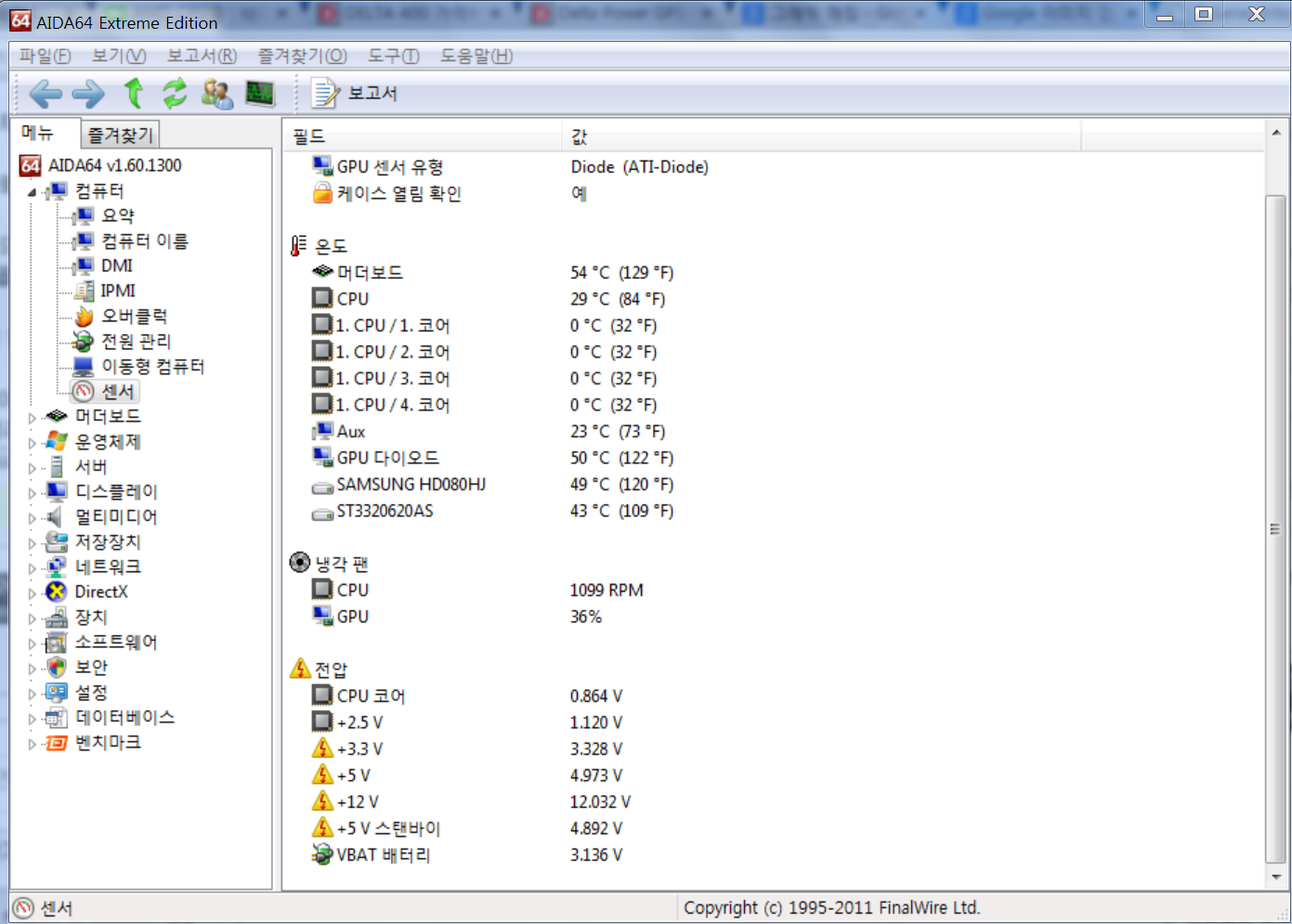Image resolution: width=1292 pixels, height=924 pixels.
Task: Select the VBAT 배터리 voltage row
Action: [x=773, y=854]
